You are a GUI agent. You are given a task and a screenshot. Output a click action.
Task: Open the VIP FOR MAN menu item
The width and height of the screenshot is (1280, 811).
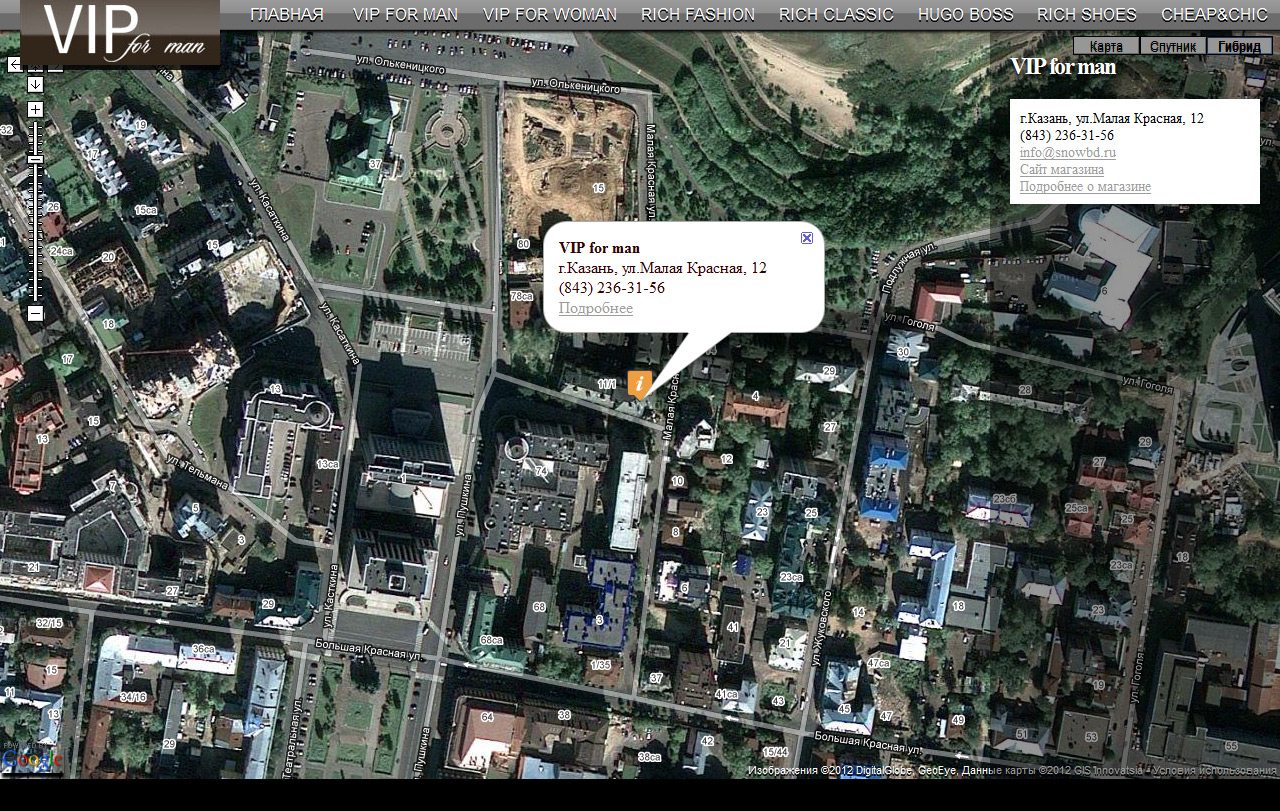pyautogui.click(x=405, y=14)
